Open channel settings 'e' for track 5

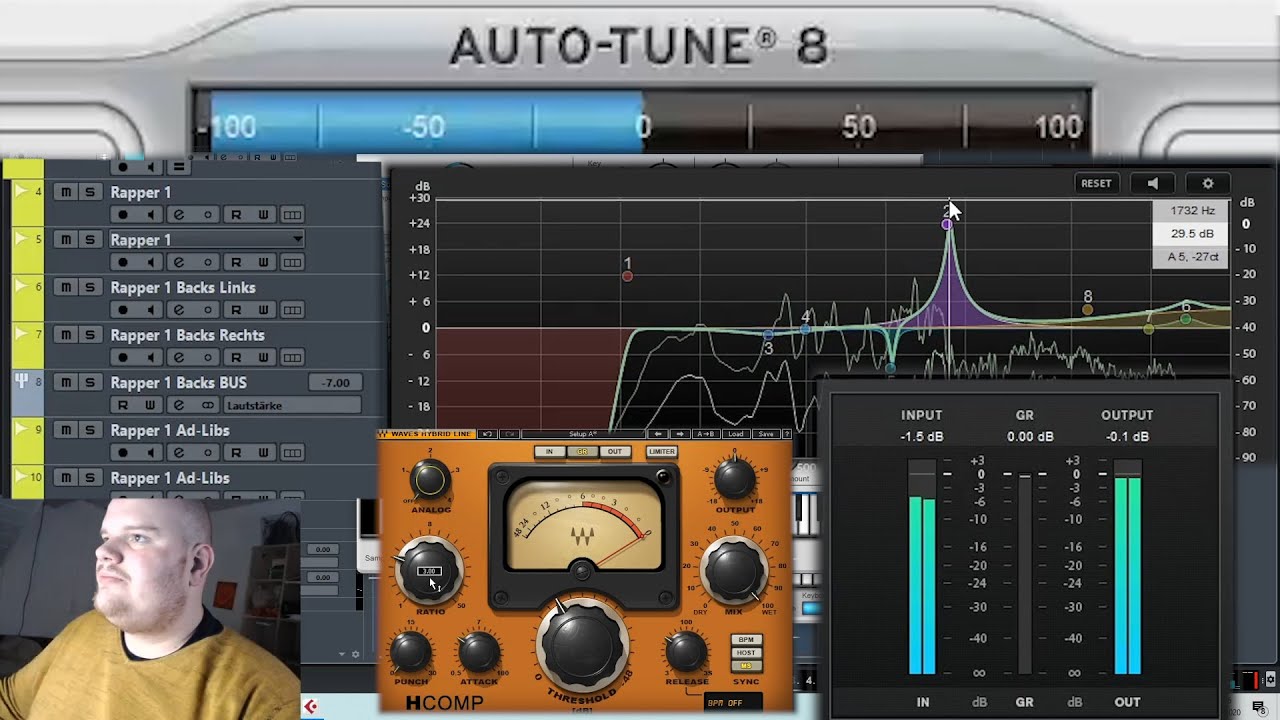point(180,263)
